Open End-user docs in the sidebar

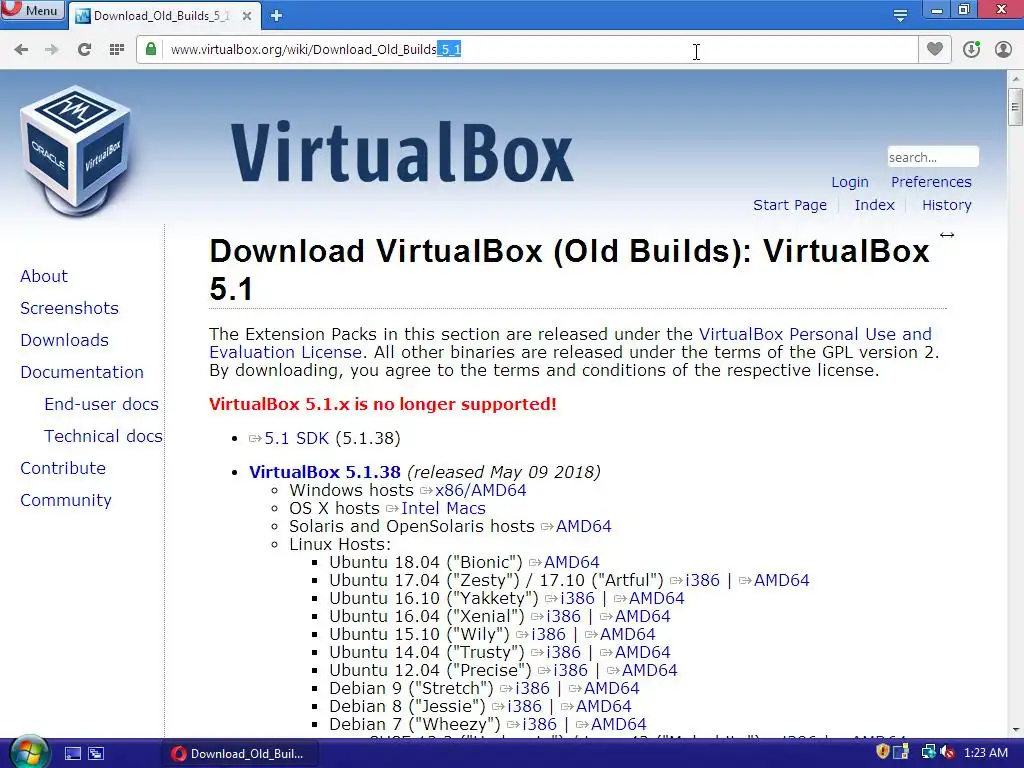pos(101,404)
